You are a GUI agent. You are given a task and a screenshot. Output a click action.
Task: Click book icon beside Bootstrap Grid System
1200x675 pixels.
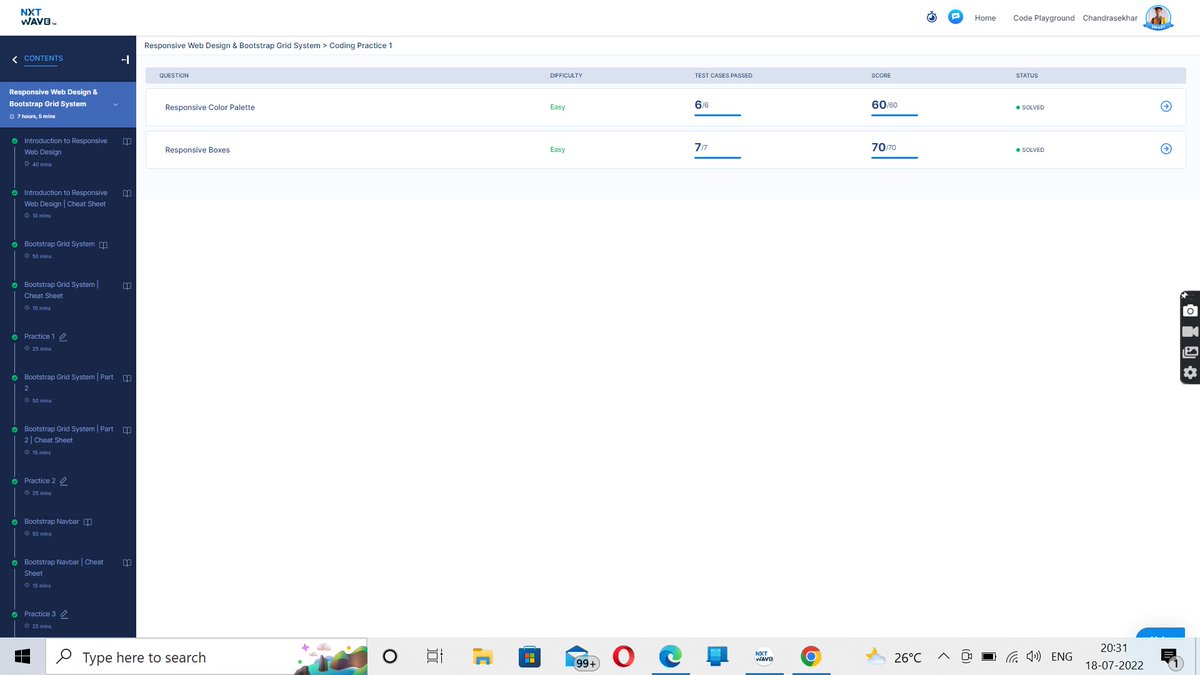point(103,245)
